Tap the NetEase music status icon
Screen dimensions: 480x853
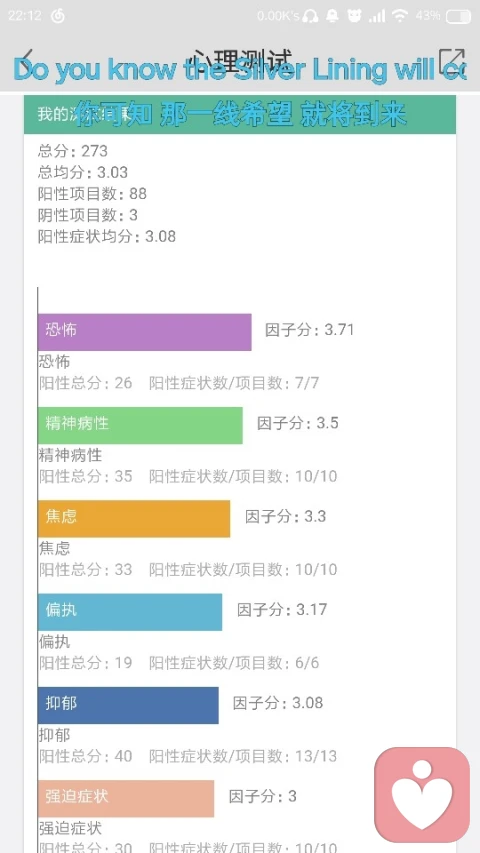[x=58, y=16]
